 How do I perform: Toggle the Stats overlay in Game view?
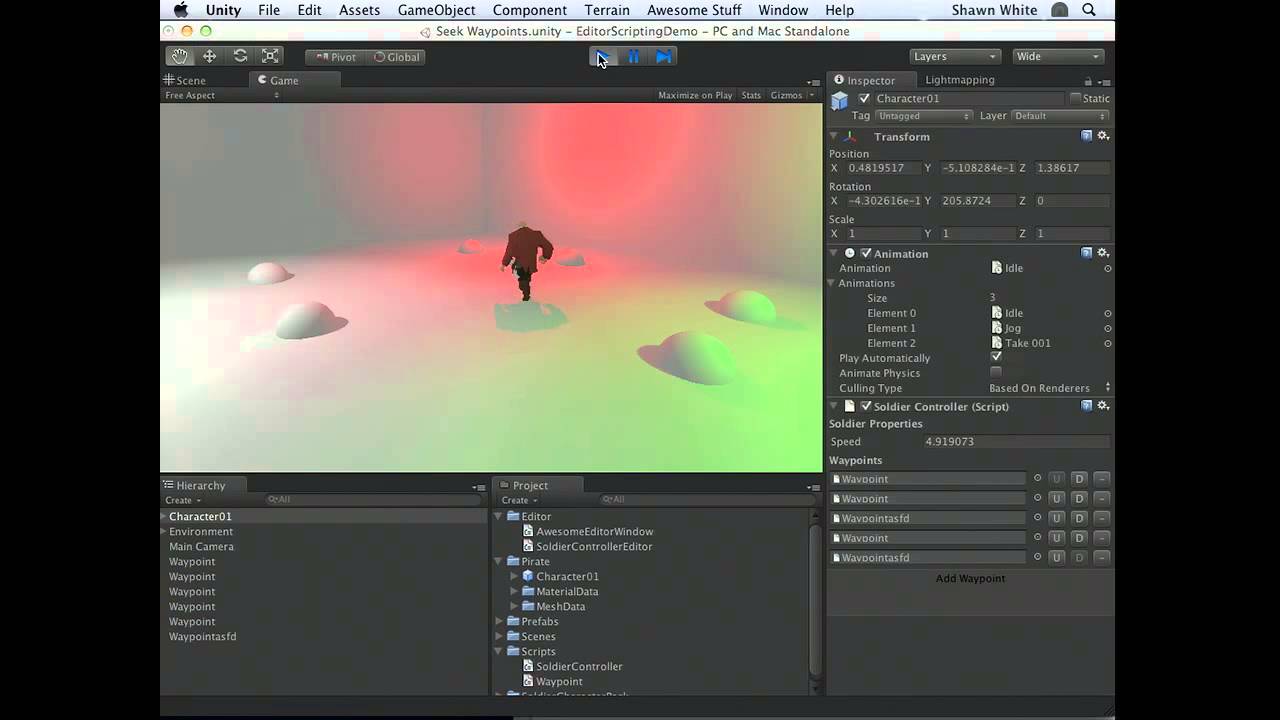(x=751, y=95)
